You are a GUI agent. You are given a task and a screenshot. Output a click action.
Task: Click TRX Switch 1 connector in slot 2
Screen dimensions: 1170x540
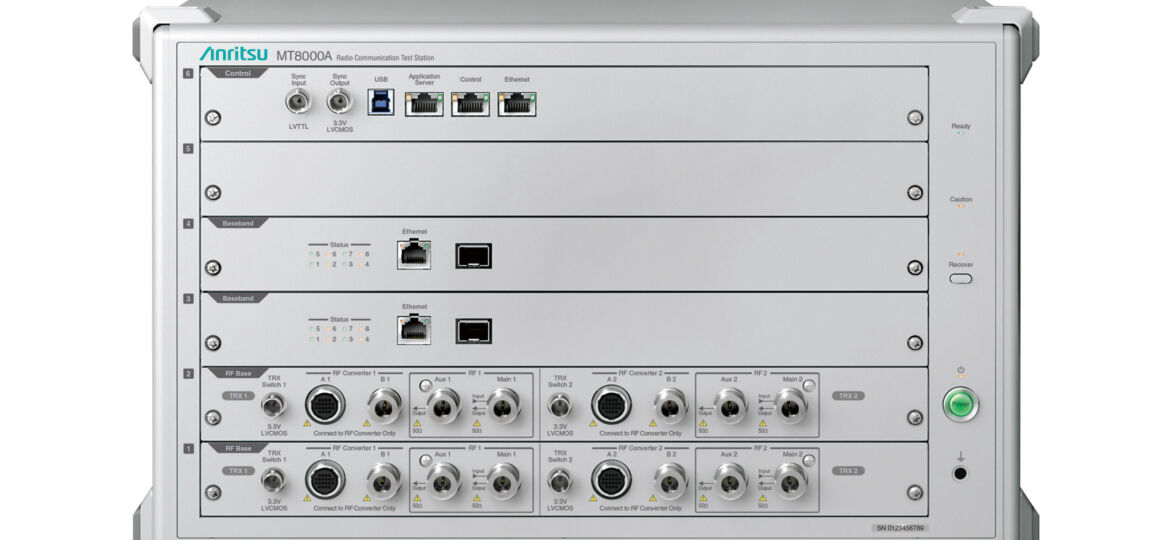[274, 406]
